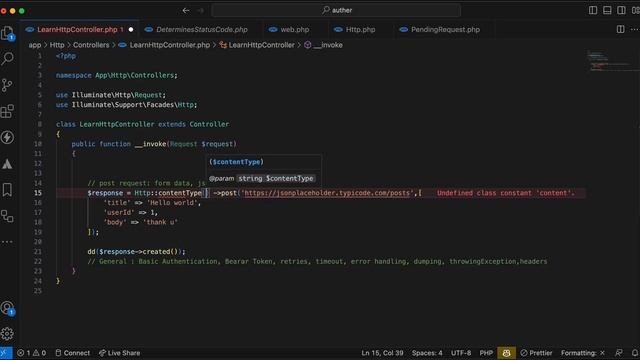Click Ln 15, Col 39 cursor position

coord(382,353)
